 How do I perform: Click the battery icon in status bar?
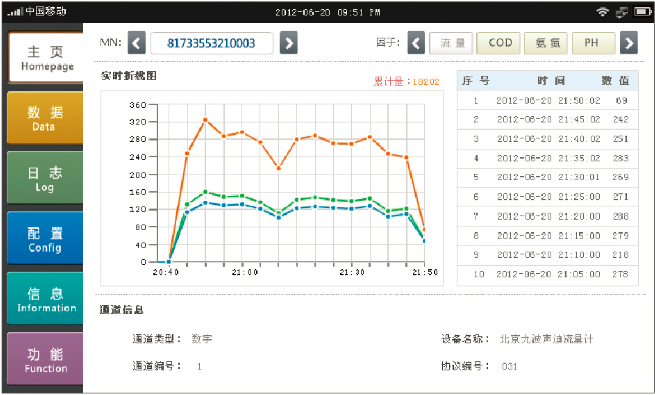coord(642,12)
